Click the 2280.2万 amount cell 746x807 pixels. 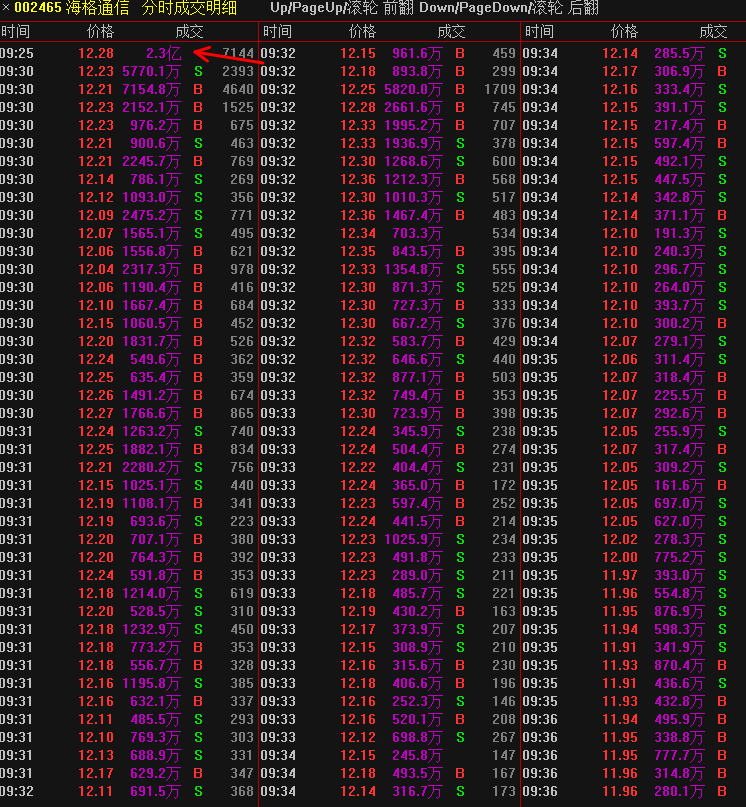click(x=151, y=468)
